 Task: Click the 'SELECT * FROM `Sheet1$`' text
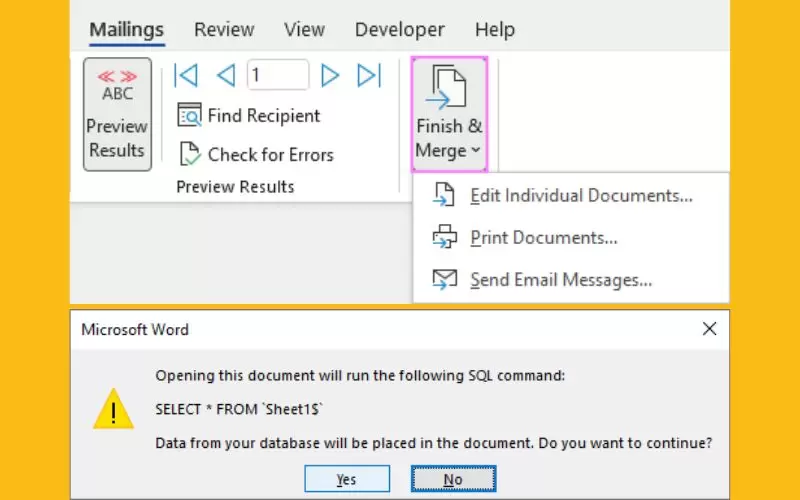[239, 409]
